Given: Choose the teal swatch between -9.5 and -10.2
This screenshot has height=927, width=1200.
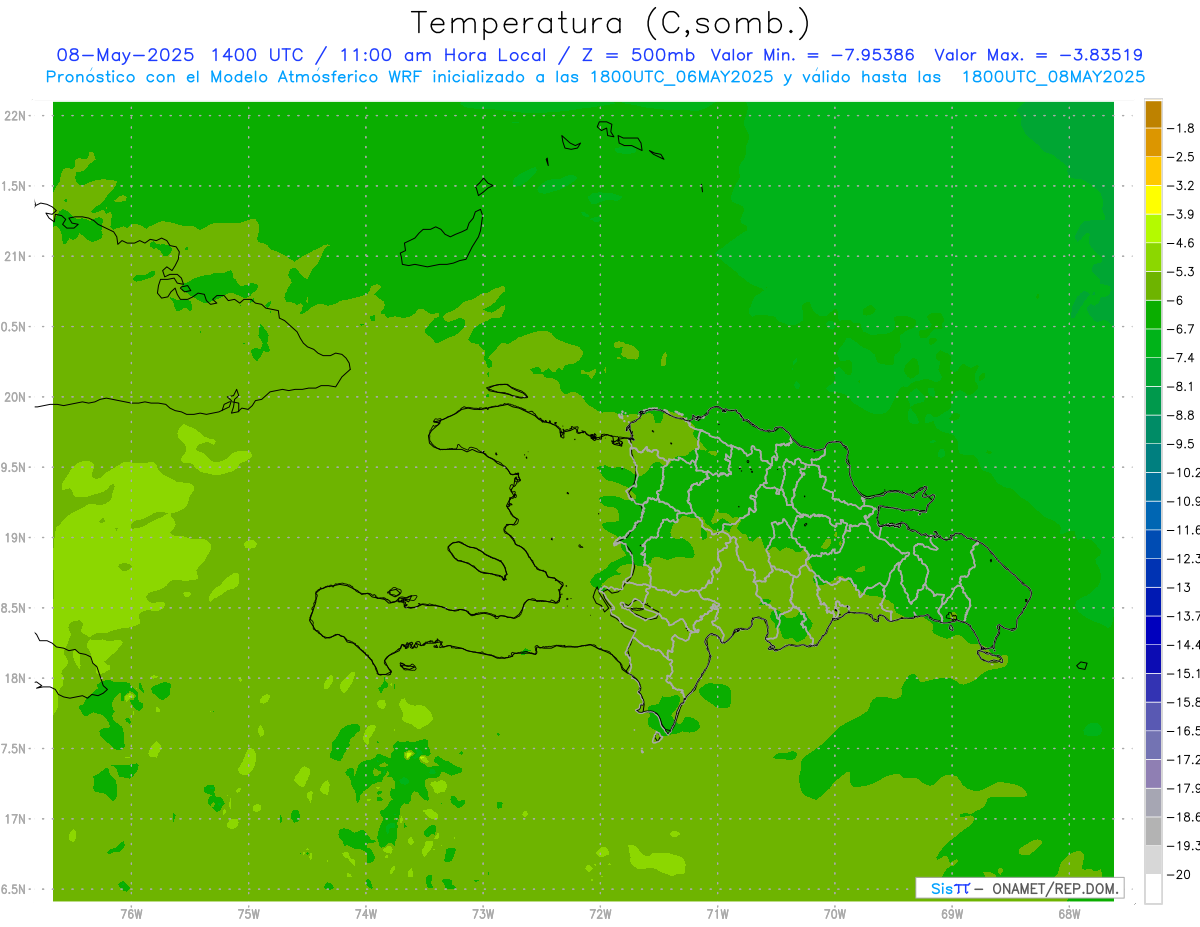Looking at the screenshot, I should (x=1153, y=459).
